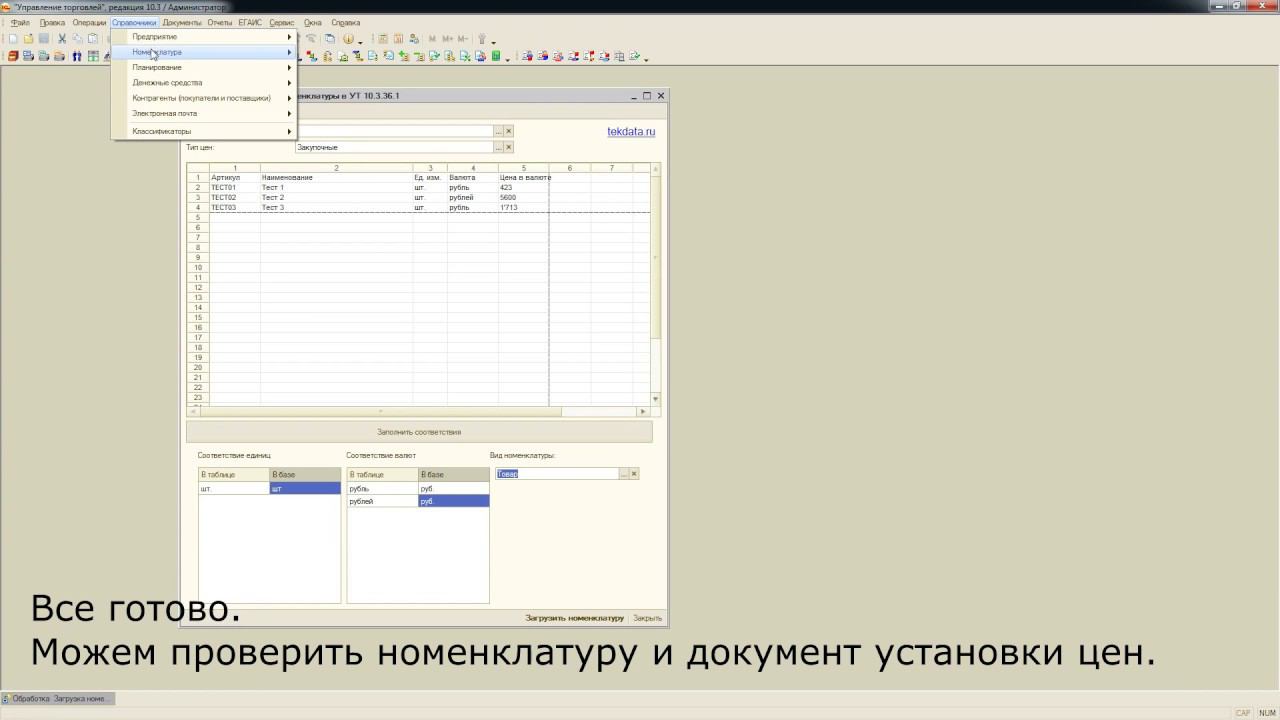Select the рубль row in Соответствие валют table
This screenshot has height=720, width=1280.
(x=418, y=489)
